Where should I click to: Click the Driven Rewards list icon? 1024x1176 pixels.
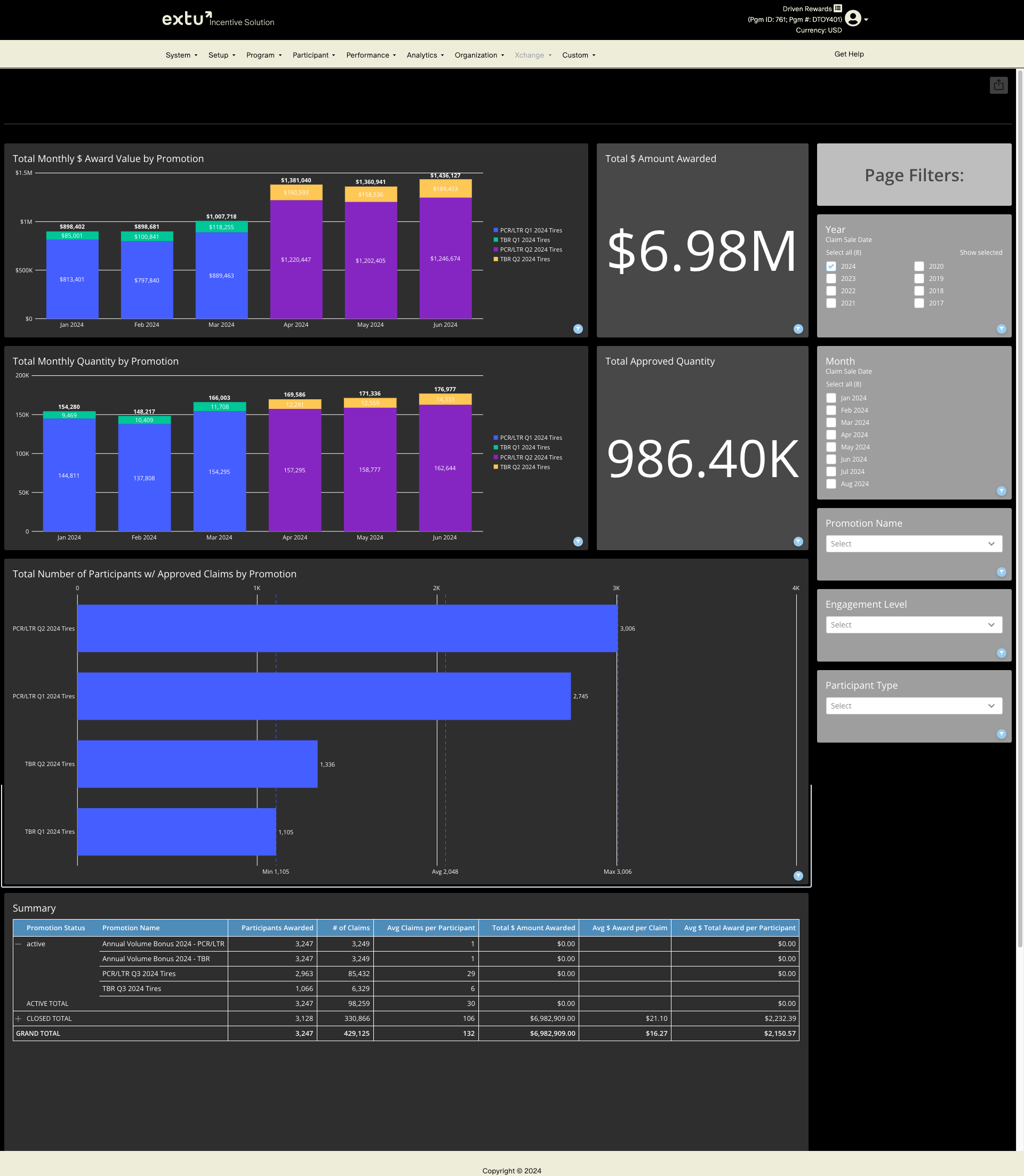[x=838, y=8]
